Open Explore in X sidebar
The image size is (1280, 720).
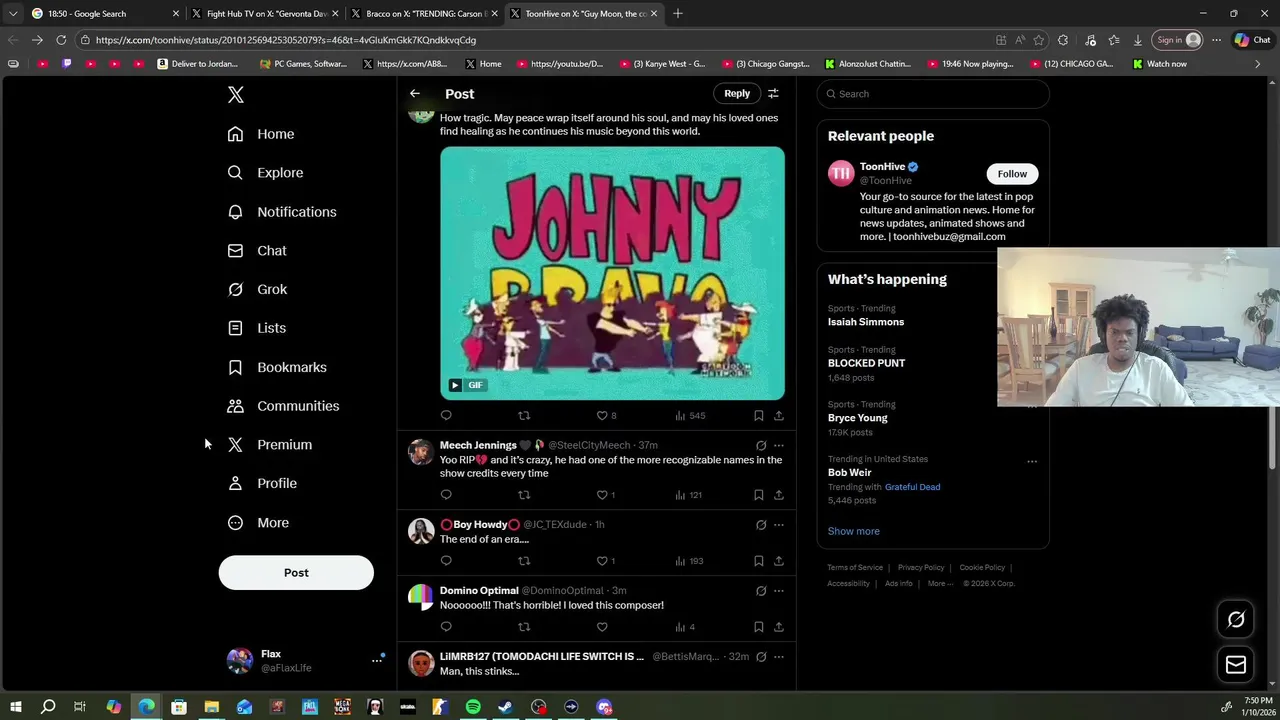[265, 173]
